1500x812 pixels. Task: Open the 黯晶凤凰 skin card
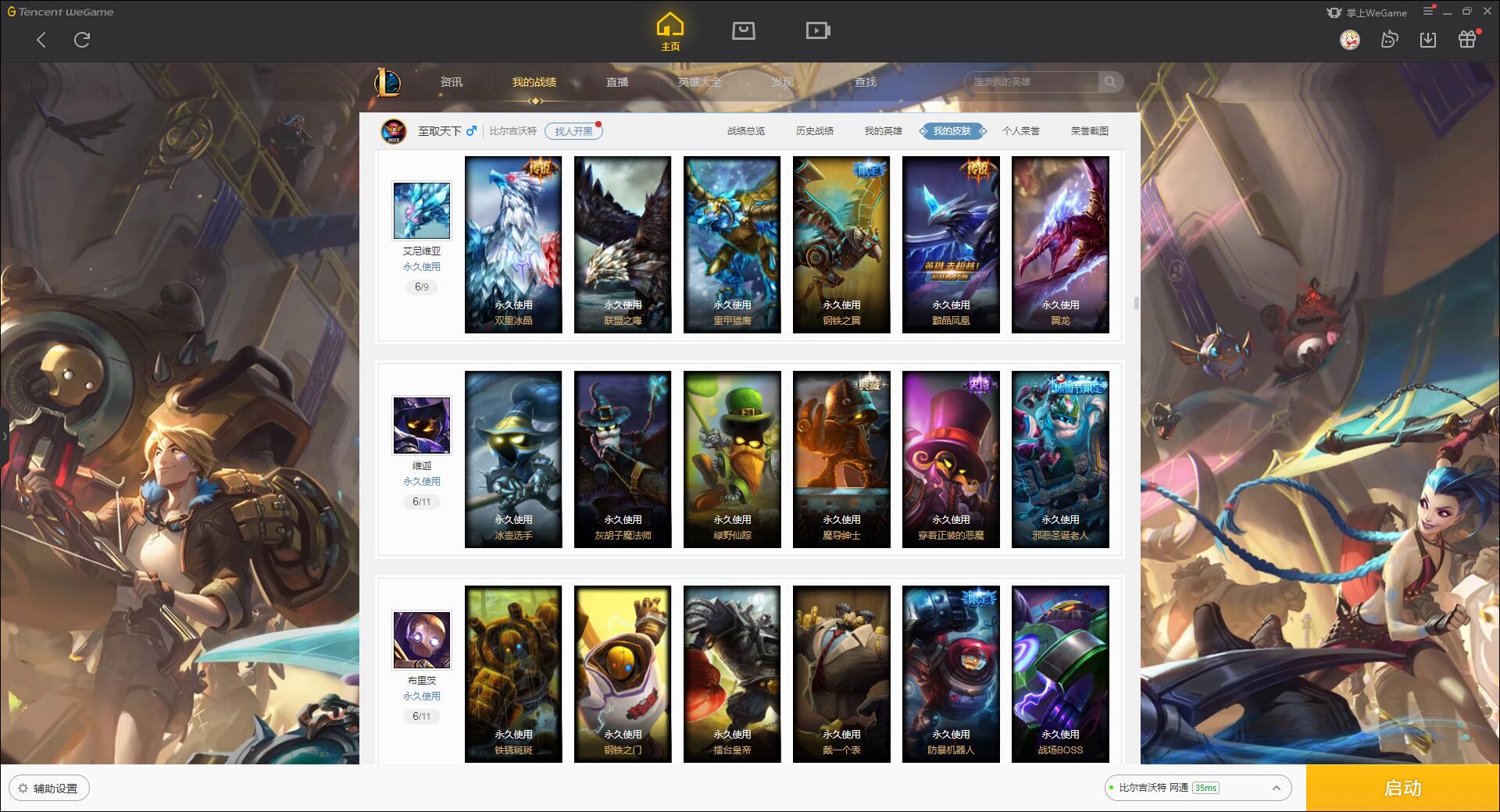tap(951, 244)
